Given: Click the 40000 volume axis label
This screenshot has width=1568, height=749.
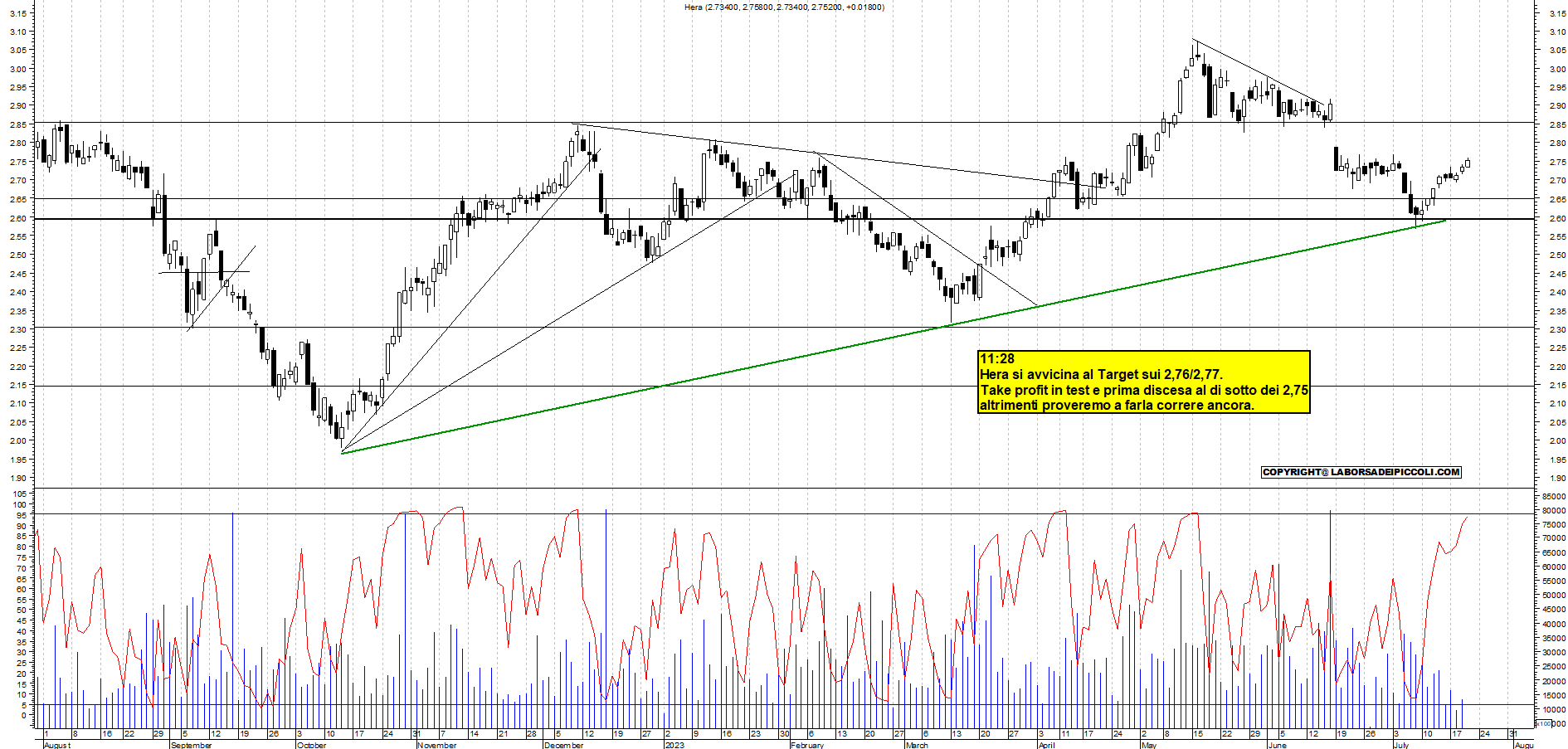Looking at the screenshot, I should point(1554,624).
